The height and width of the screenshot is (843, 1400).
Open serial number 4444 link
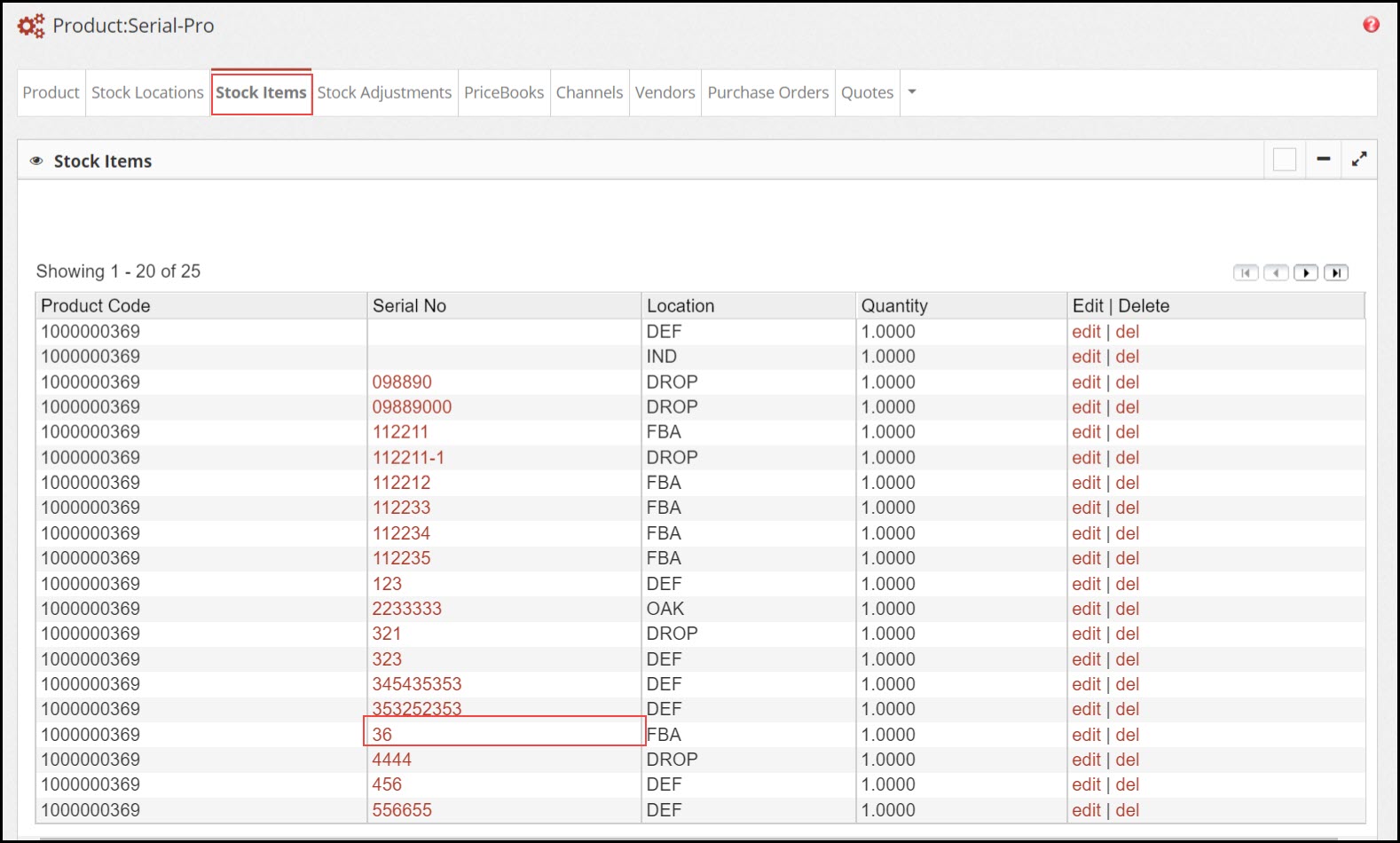coord(391,760)
